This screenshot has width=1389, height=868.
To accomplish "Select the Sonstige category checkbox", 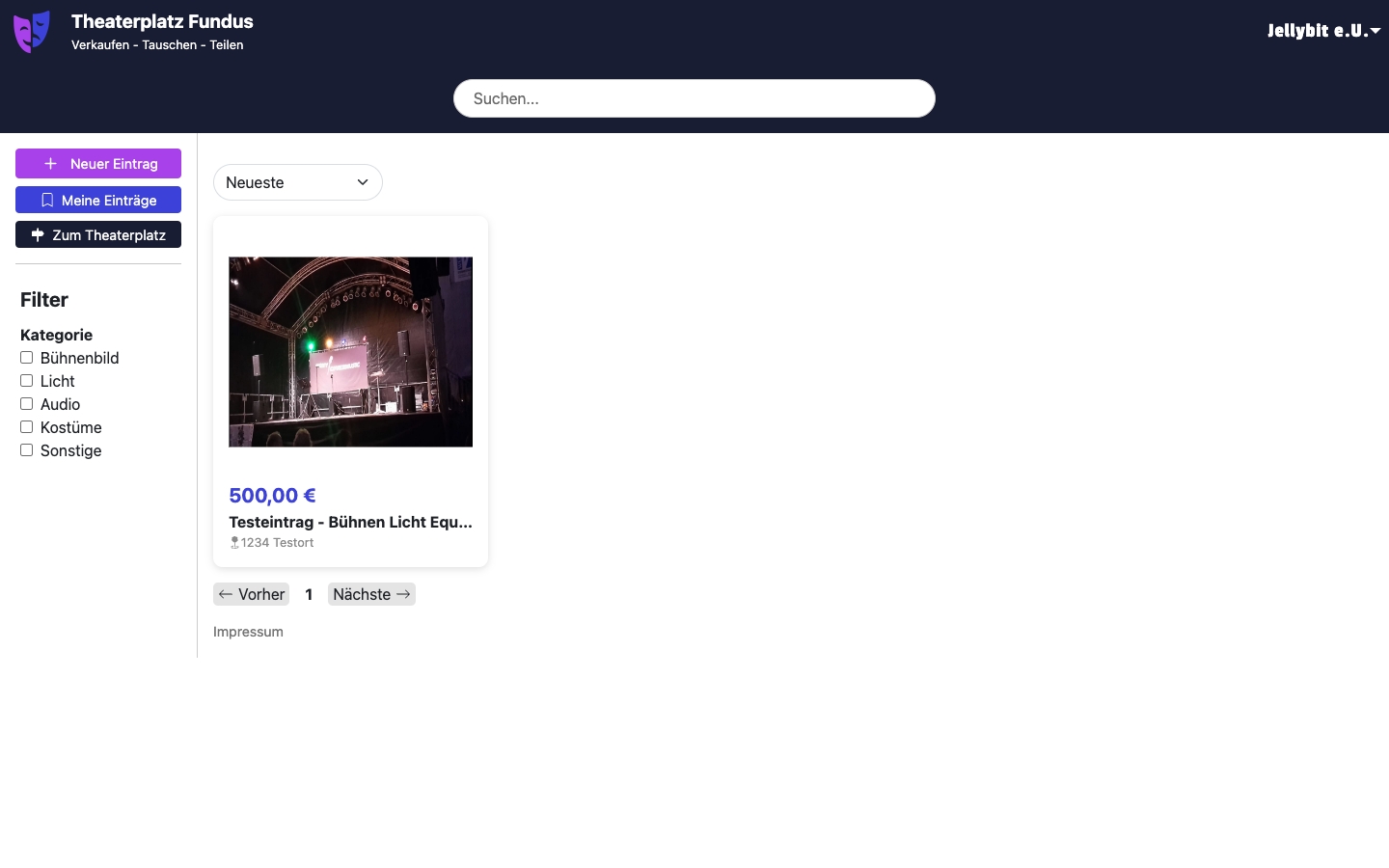I will click(x=27, y=450).
